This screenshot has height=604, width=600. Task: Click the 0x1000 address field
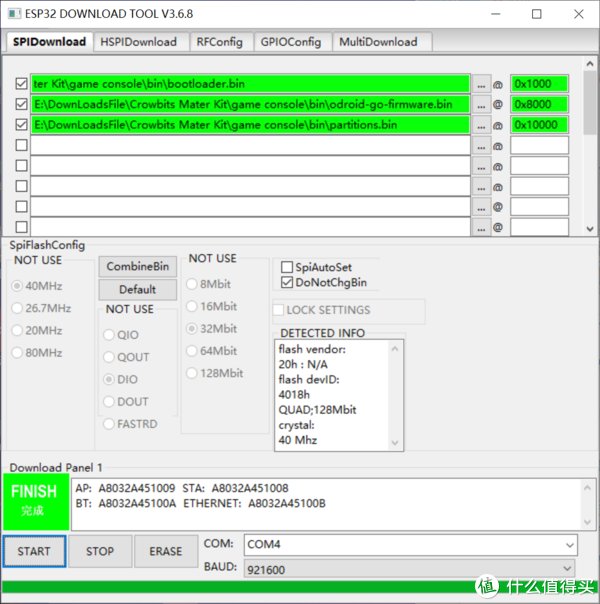[539, 84]
